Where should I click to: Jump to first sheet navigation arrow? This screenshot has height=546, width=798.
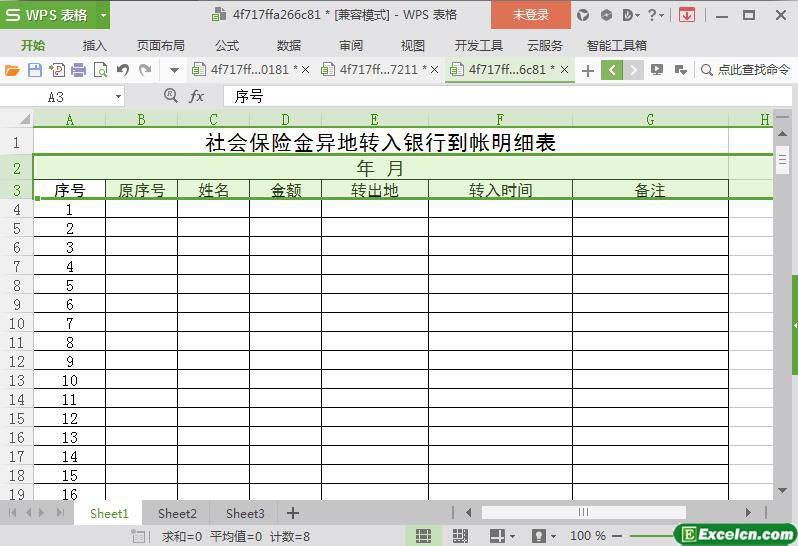tap(13, 512)
